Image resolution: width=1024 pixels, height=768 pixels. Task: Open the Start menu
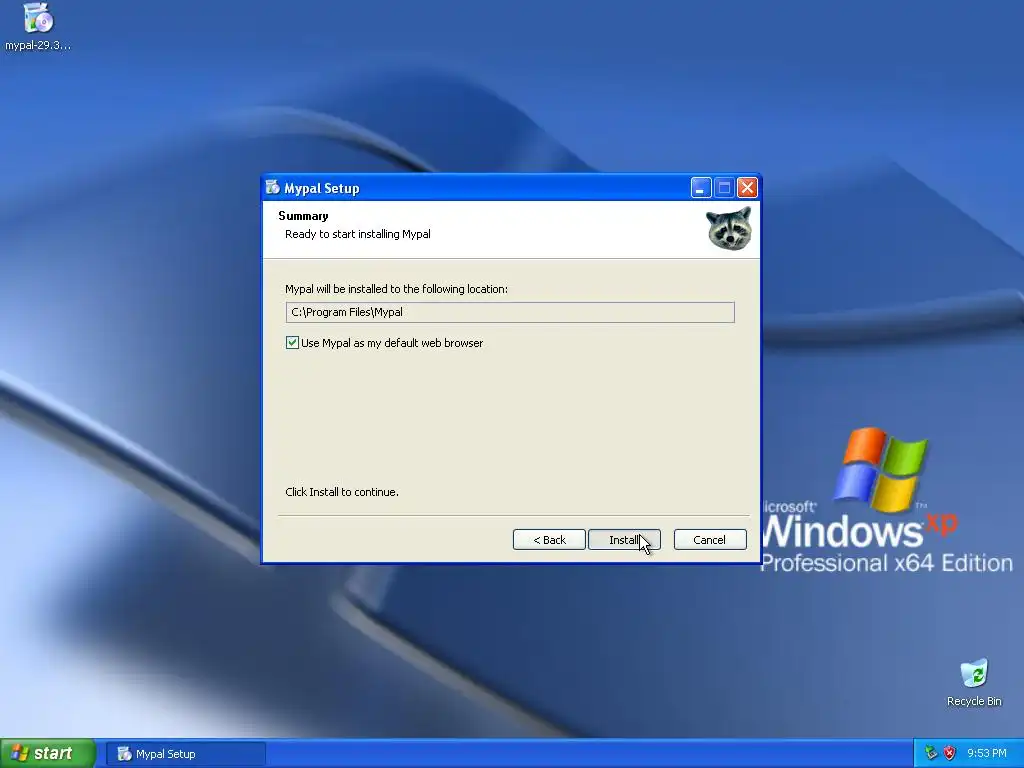[x=48, y=754]
